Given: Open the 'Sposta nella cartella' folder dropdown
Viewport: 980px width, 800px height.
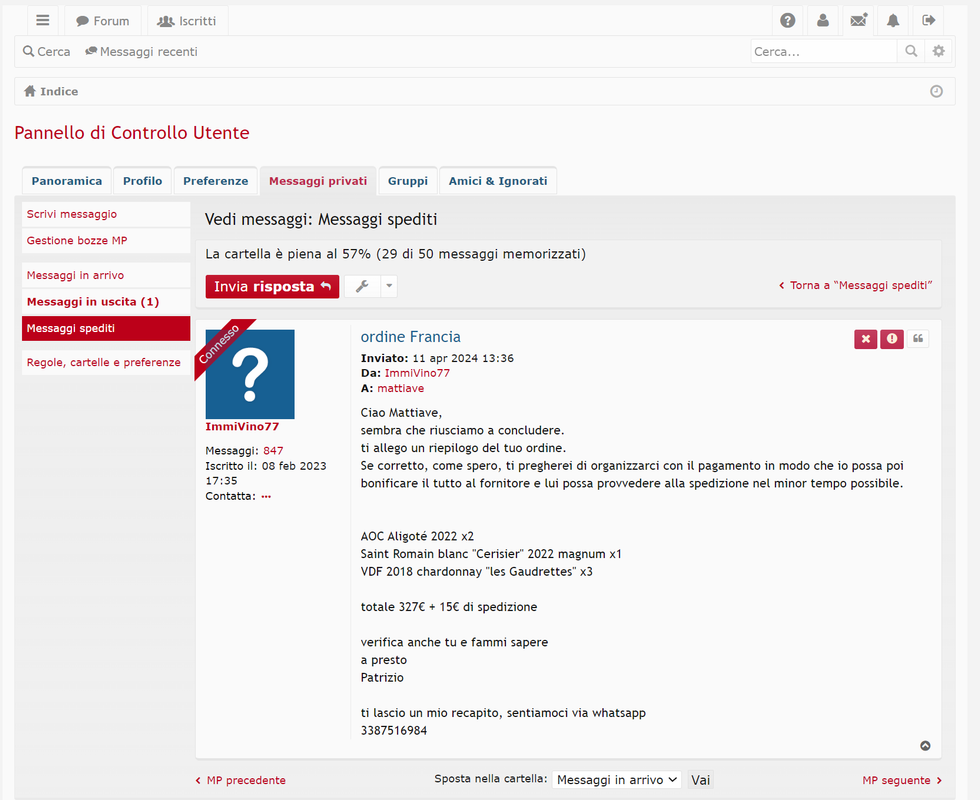Looking at the screenshot, I should 618,780.
